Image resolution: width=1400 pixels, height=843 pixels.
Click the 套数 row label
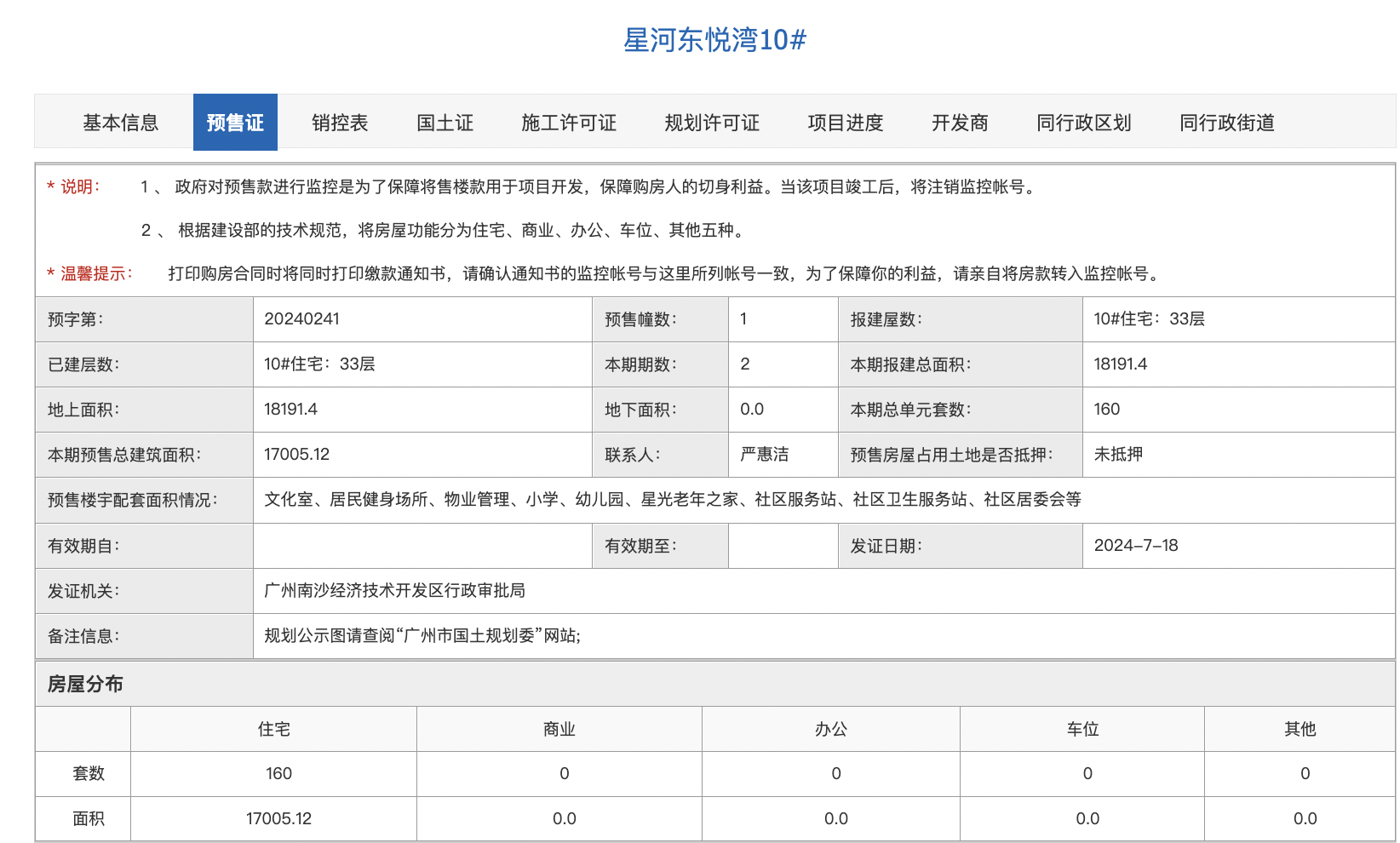point(89,773)
